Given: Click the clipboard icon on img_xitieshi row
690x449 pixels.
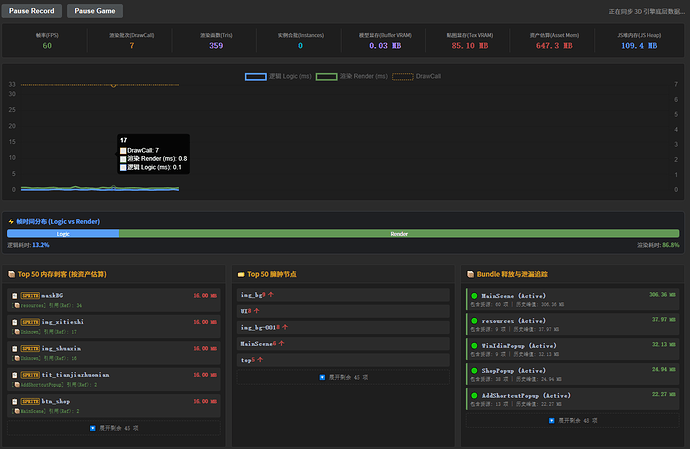Looking at the screenshot, I should (15, 322).
